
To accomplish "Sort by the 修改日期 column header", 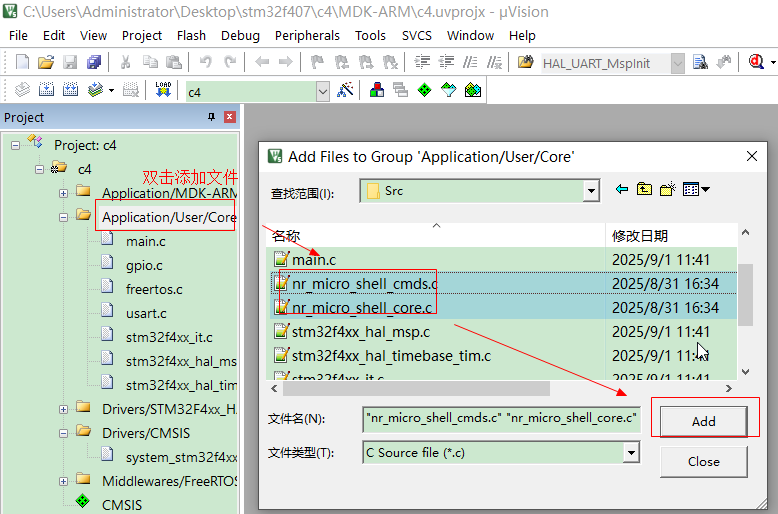I will (x=671, y=236).
